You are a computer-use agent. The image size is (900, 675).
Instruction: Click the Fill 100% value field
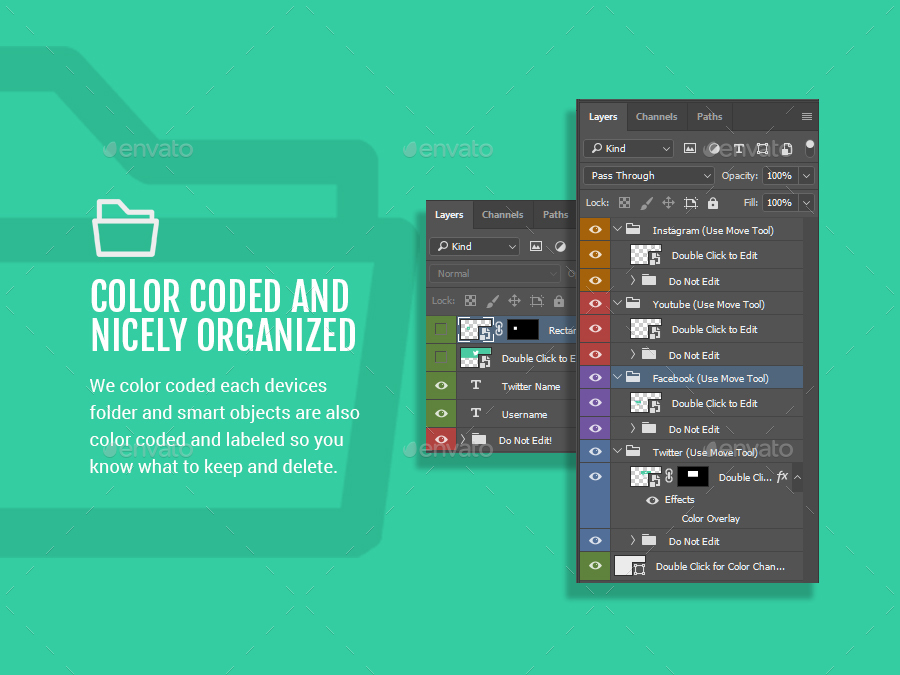(x=779, y=203)
